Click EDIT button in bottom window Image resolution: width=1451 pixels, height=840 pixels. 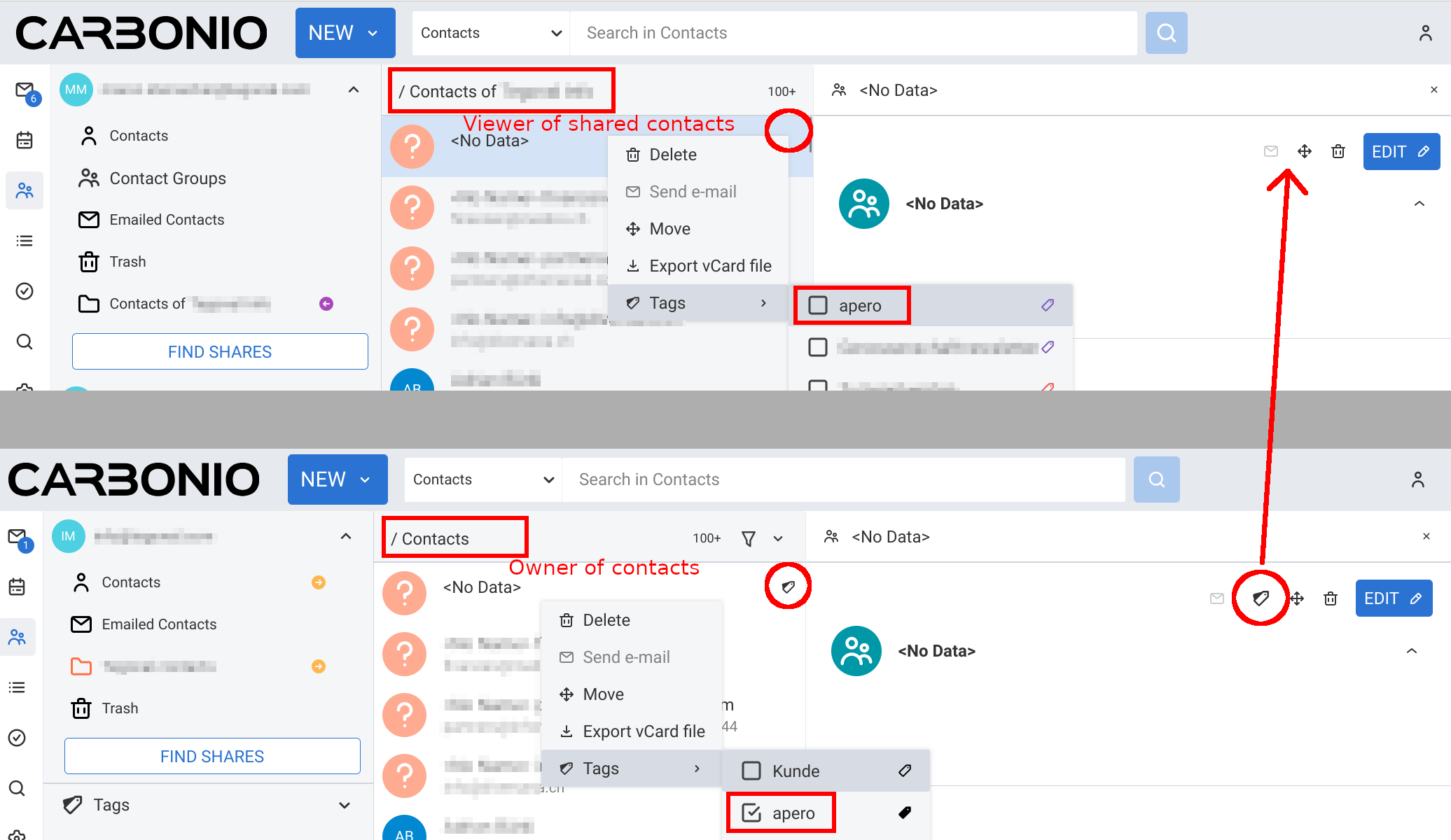[1394, 598]
